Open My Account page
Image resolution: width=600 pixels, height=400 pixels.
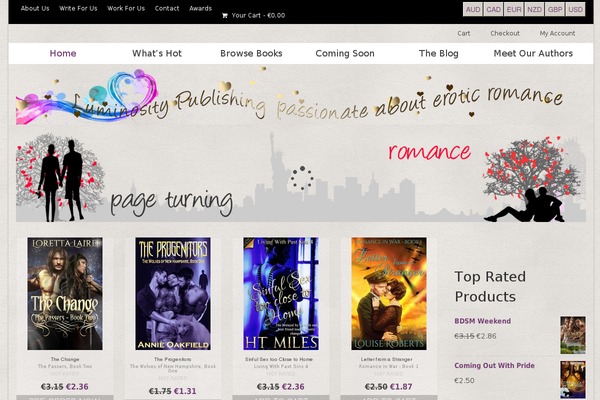557,33
